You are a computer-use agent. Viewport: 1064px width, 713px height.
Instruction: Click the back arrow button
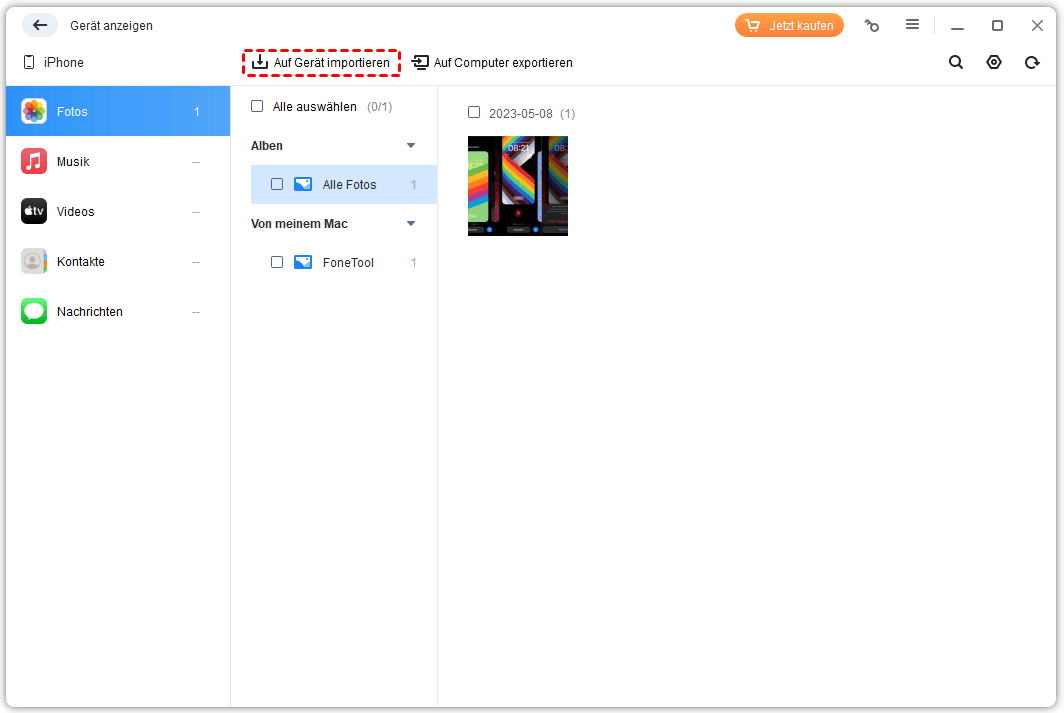(40, 25)
